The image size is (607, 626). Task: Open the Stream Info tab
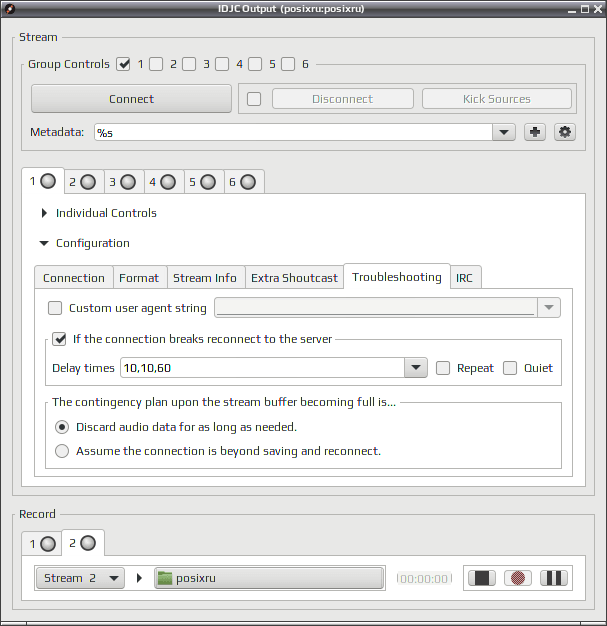click(205, 277)
